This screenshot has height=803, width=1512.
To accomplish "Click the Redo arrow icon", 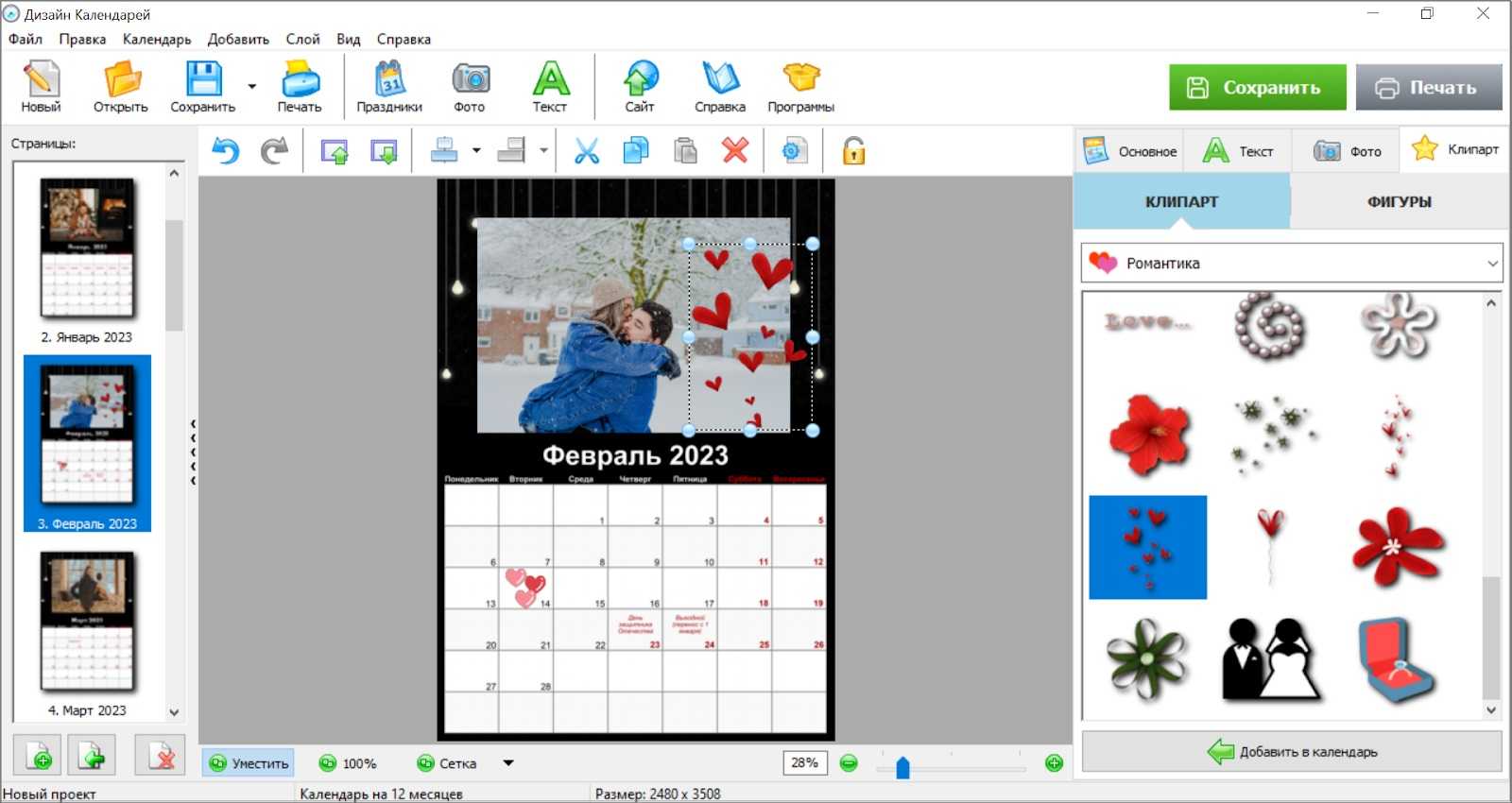I will [274, 151].
